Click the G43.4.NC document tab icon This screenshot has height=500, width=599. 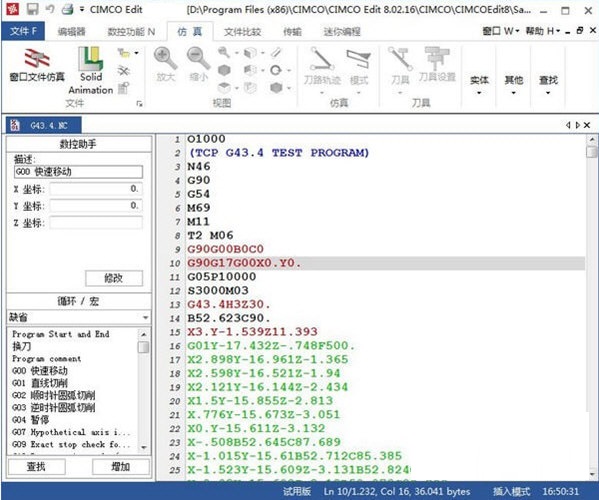click(x=15, y=125)
